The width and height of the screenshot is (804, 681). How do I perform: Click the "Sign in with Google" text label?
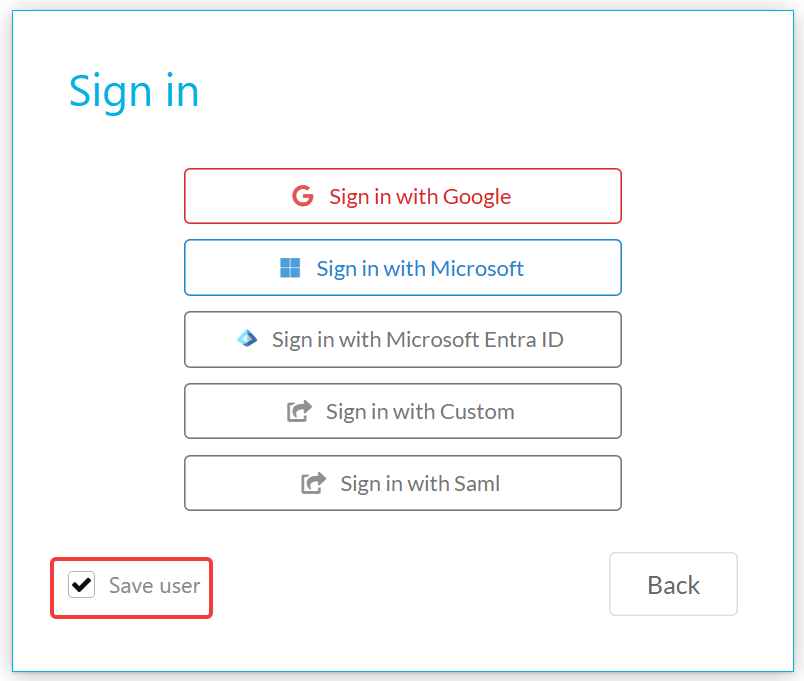click(x=420, y=197)
